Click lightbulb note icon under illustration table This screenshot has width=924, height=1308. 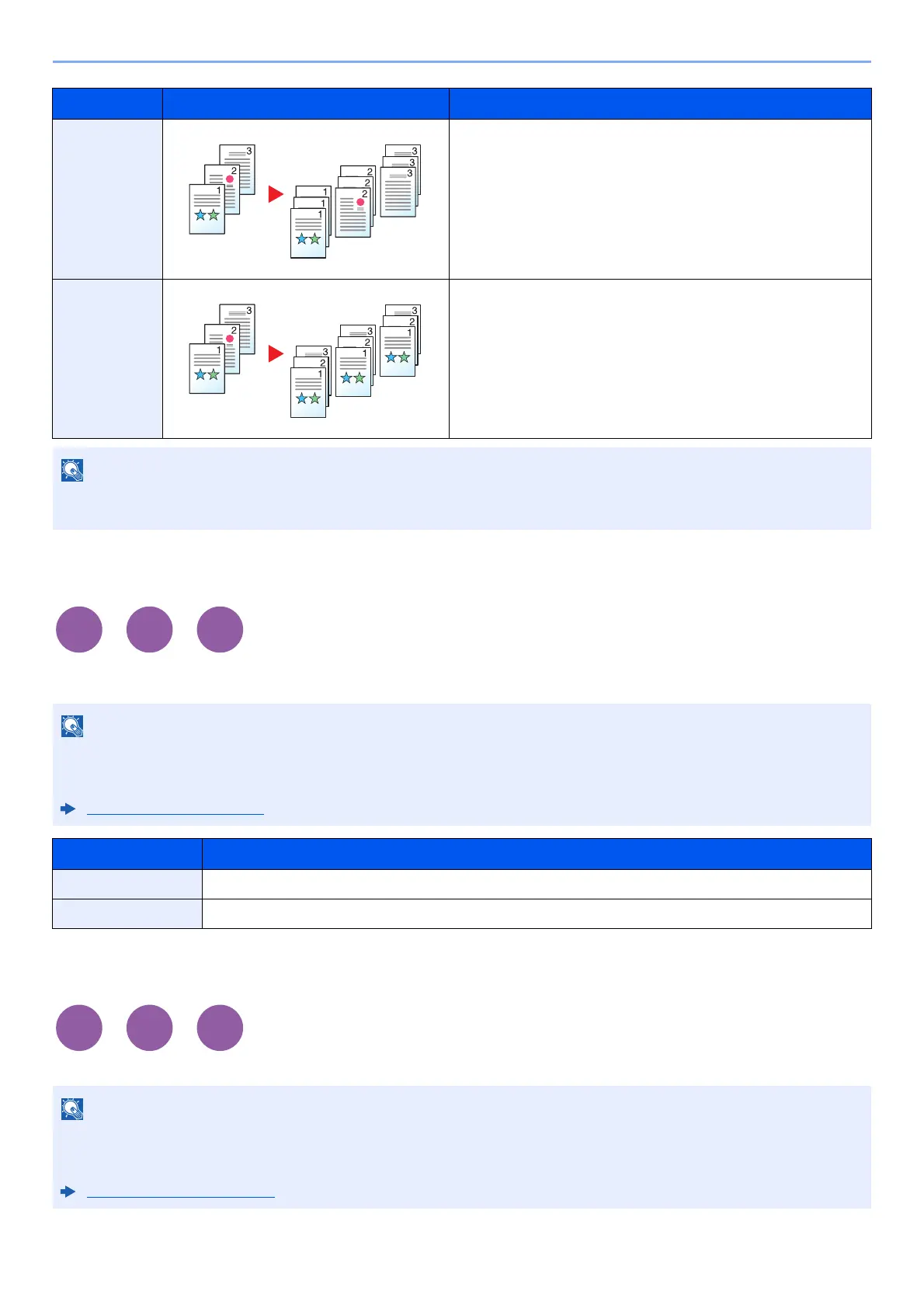tap(72, 471)
